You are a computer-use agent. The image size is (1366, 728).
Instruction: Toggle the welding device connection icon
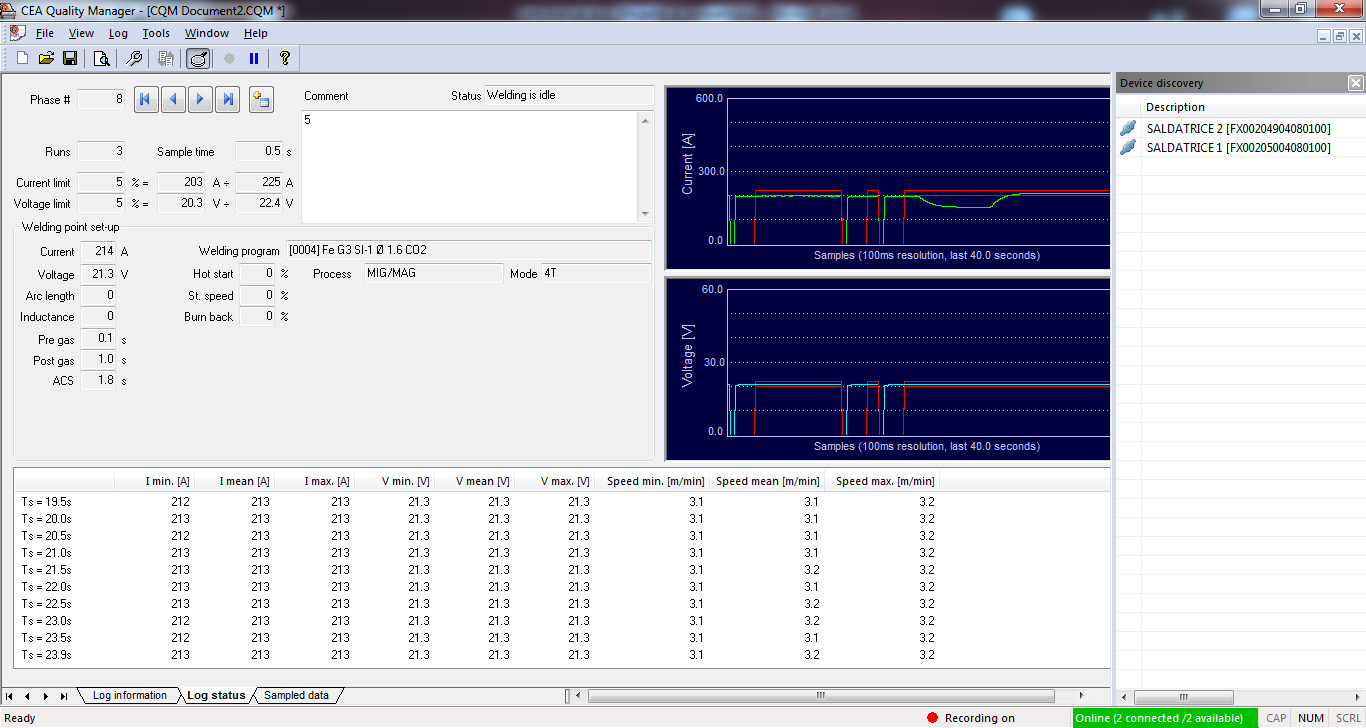click(198, 58)
